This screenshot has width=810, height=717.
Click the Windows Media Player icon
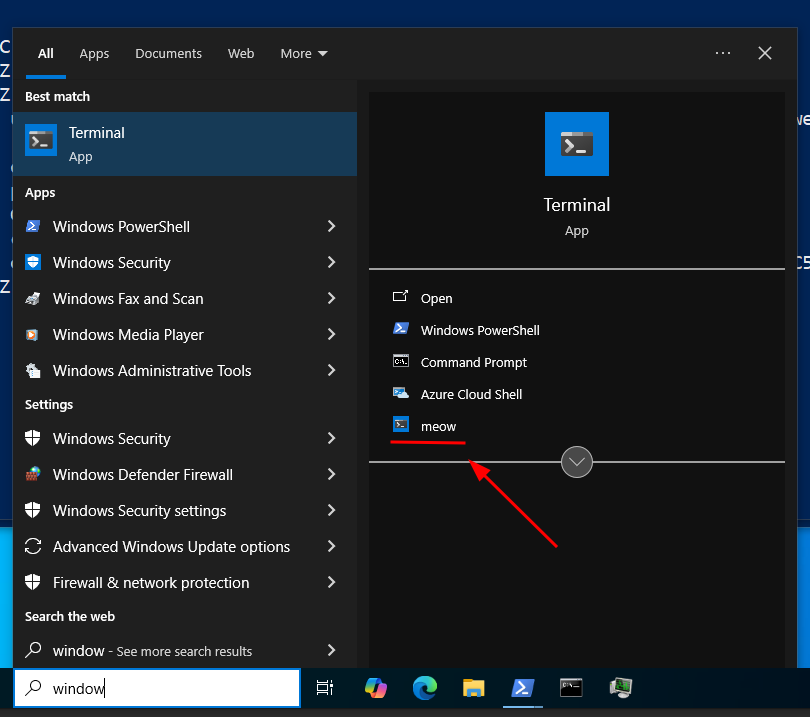pyautogui.click(x=32, y=335)
